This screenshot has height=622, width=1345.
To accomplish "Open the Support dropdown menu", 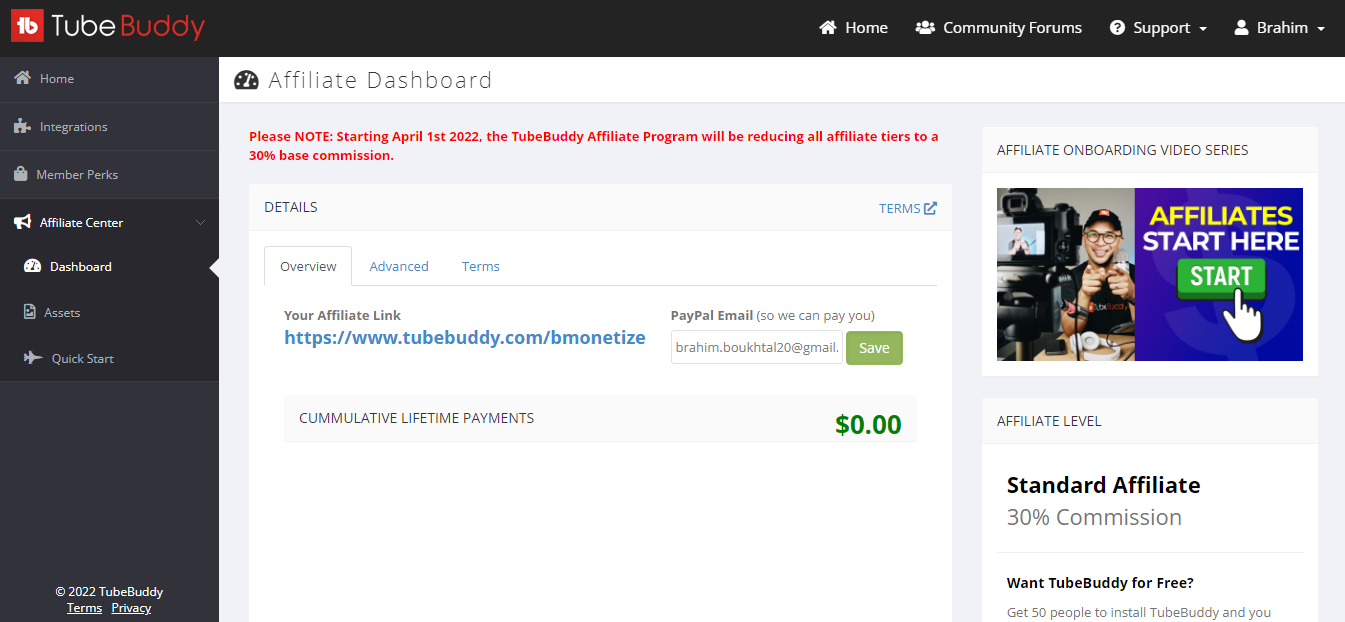I will click(1158, 28).
